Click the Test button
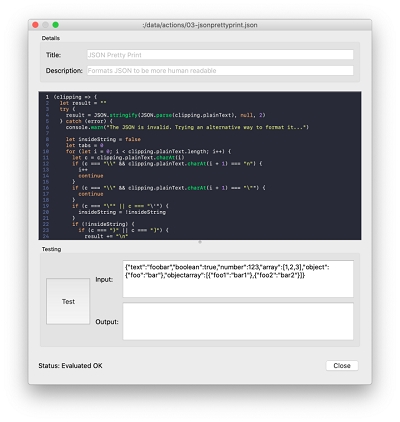Screen dimensions: 400x422 [68, 301]
